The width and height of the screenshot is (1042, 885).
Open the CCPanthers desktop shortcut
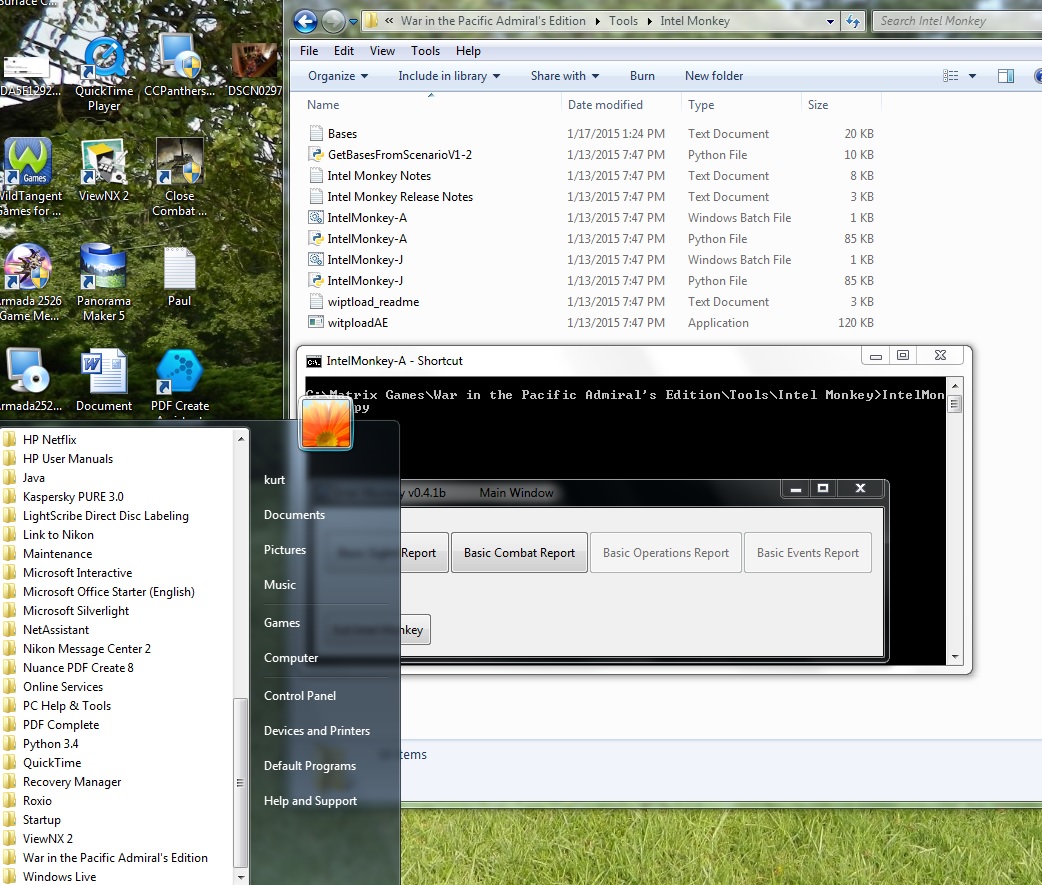pyautogui.click(x=179, y=66)
